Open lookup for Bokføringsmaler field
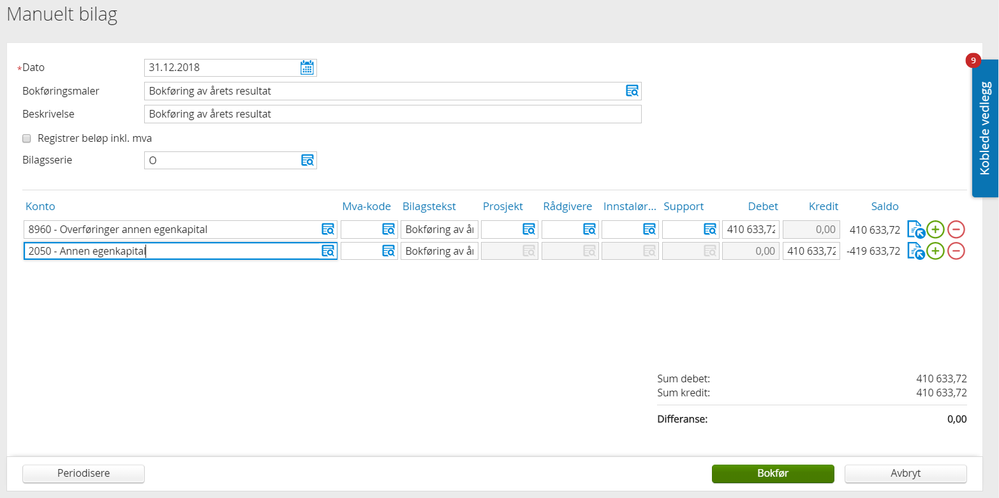The image size is (999, 498). 632,91
